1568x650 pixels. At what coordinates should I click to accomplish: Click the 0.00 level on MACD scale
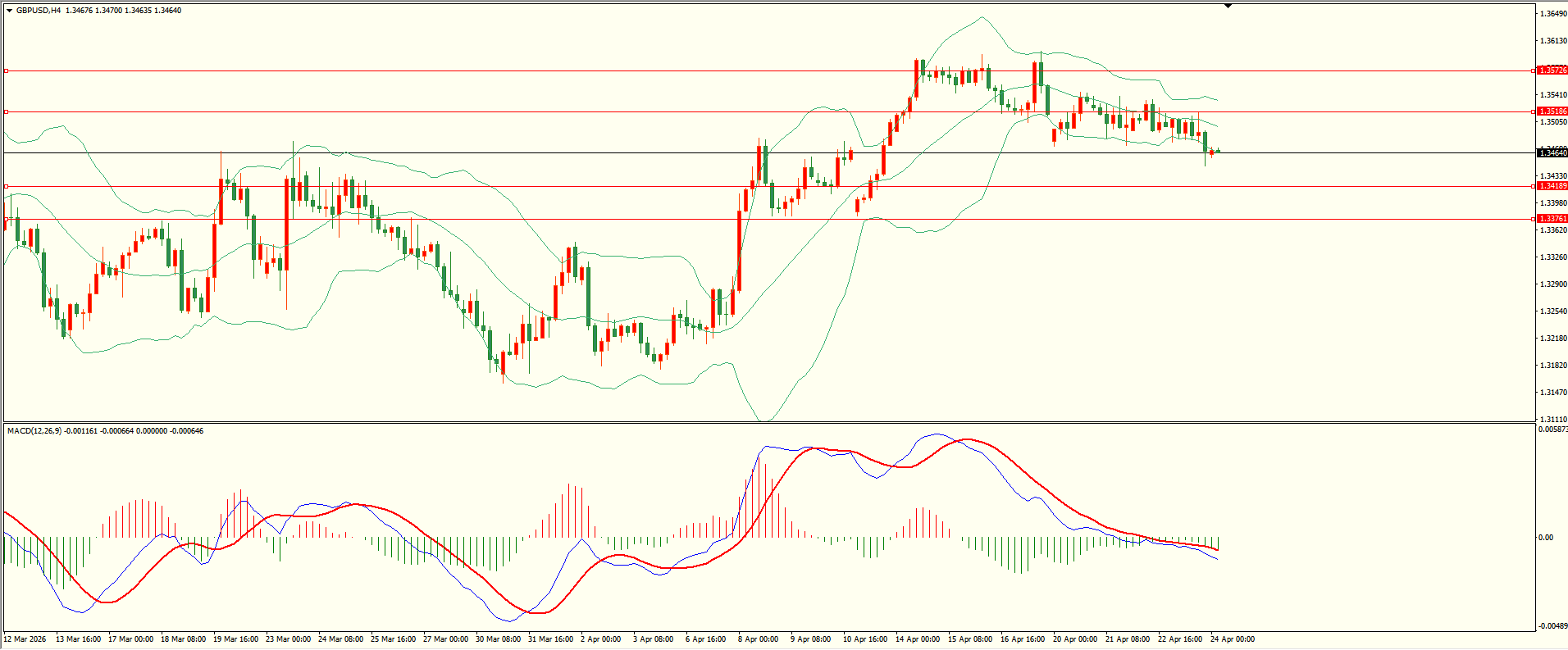pyautogui.click(x=1545, y=538)
